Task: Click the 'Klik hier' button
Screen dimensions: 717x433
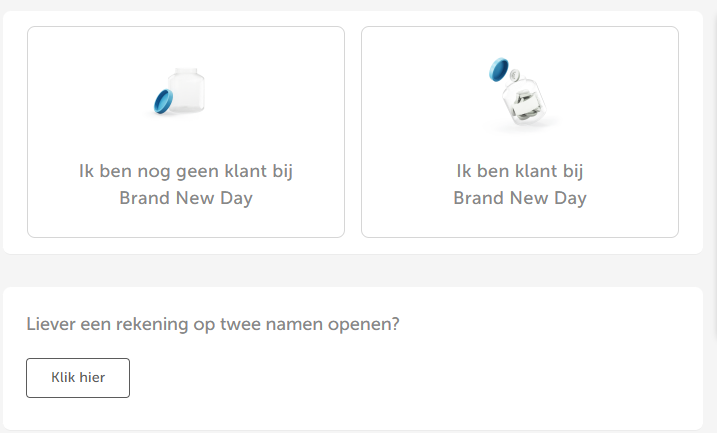Action: click(78, 378)
